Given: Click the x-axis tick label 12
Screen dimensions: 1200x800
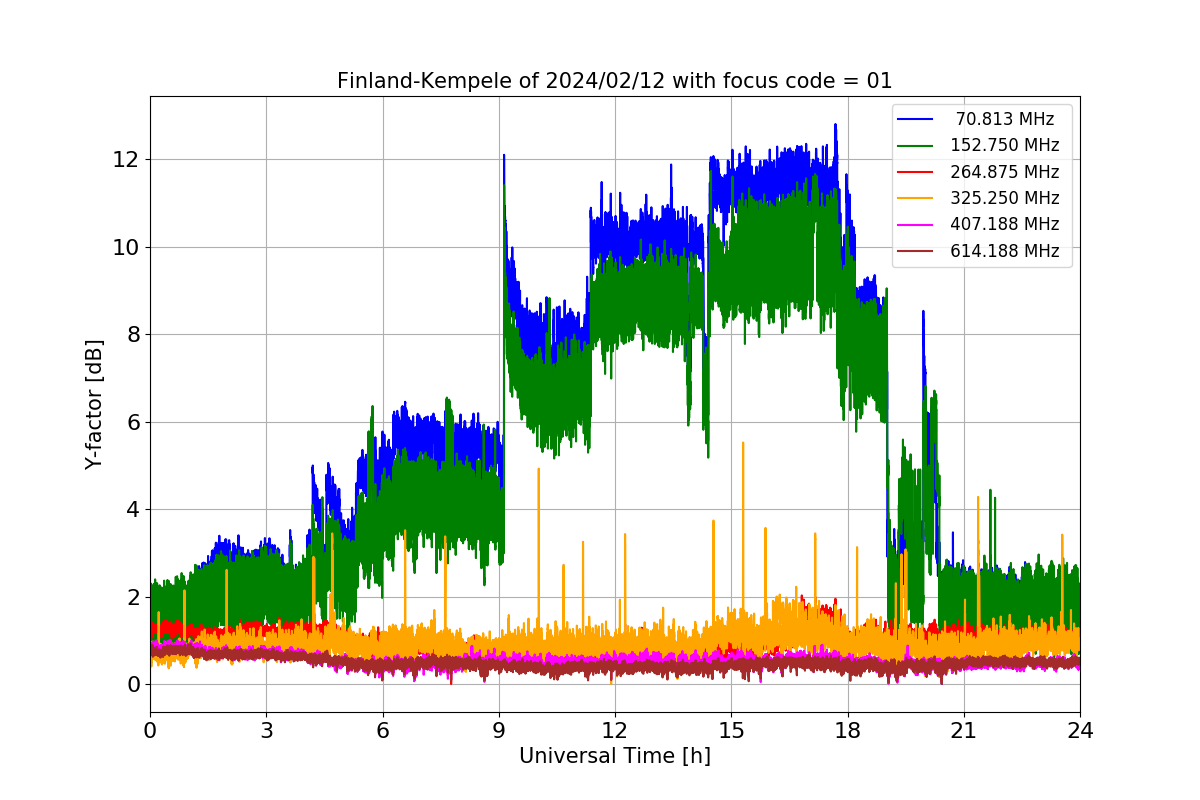Looking at the screenshot, I should tap(615, 731).
